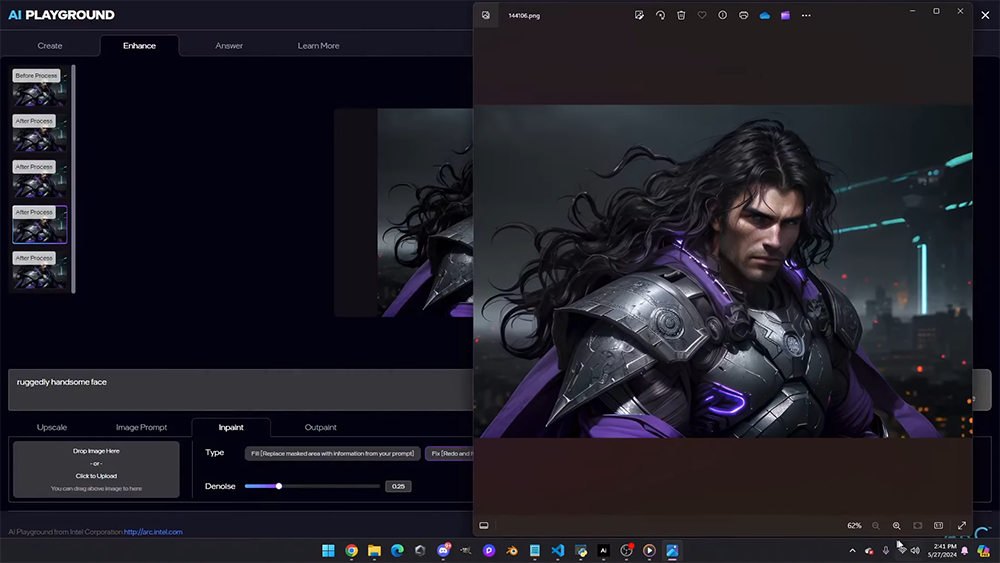
Task: Open Discord from the taskbar
Action: pos(443,550)
